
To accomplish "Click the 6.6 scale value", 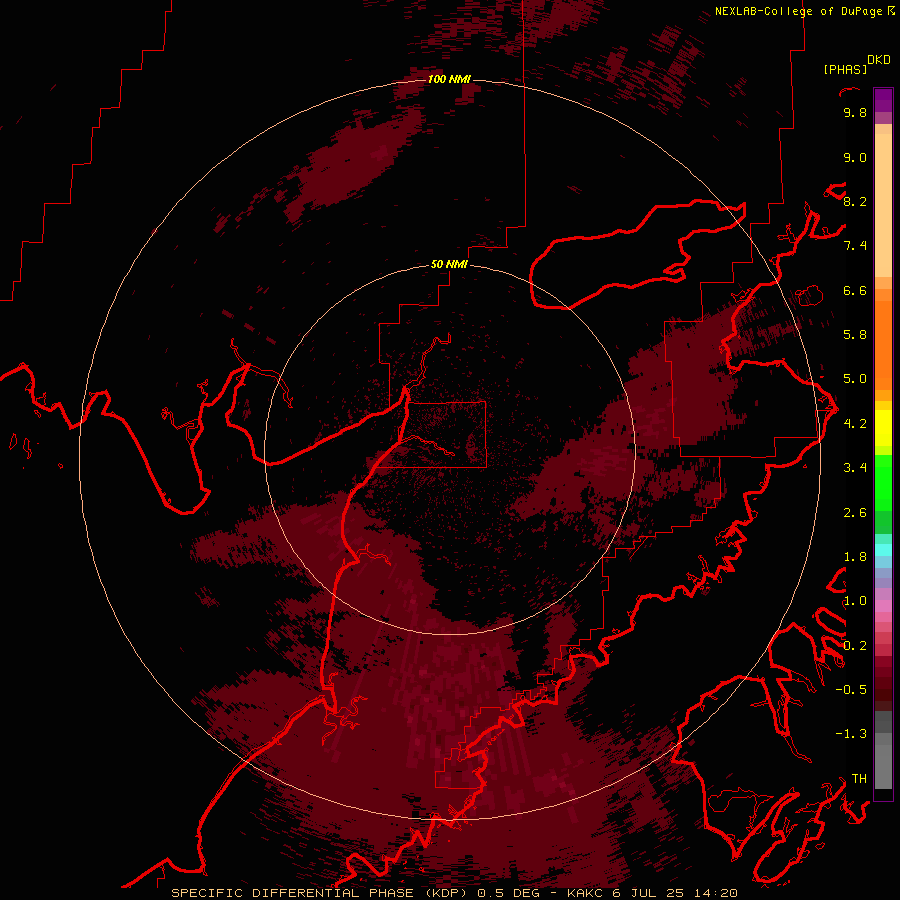I will click(855, 290).
